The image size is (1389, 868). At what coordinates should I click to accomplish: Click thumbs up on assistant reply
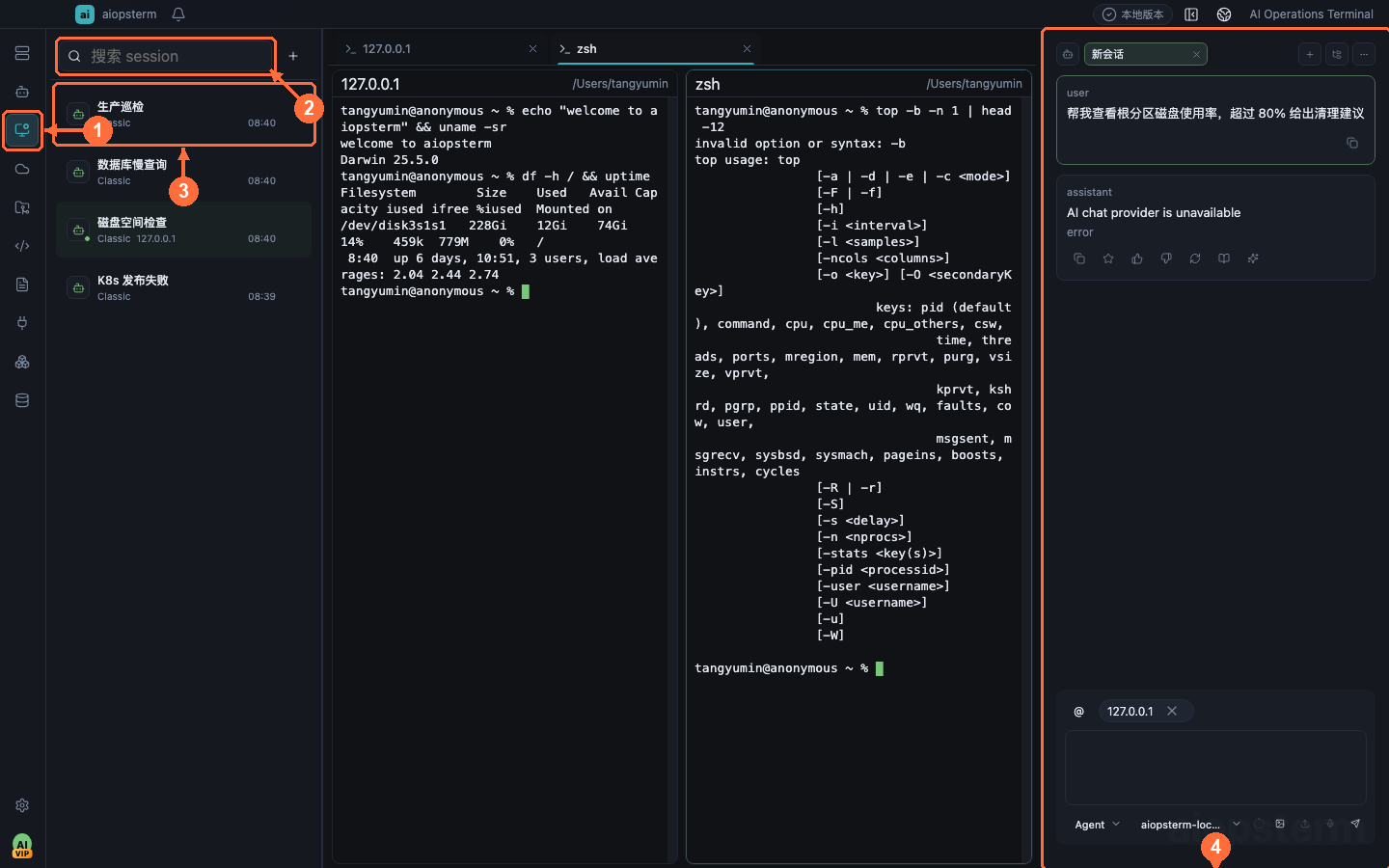click(1137, 258)
